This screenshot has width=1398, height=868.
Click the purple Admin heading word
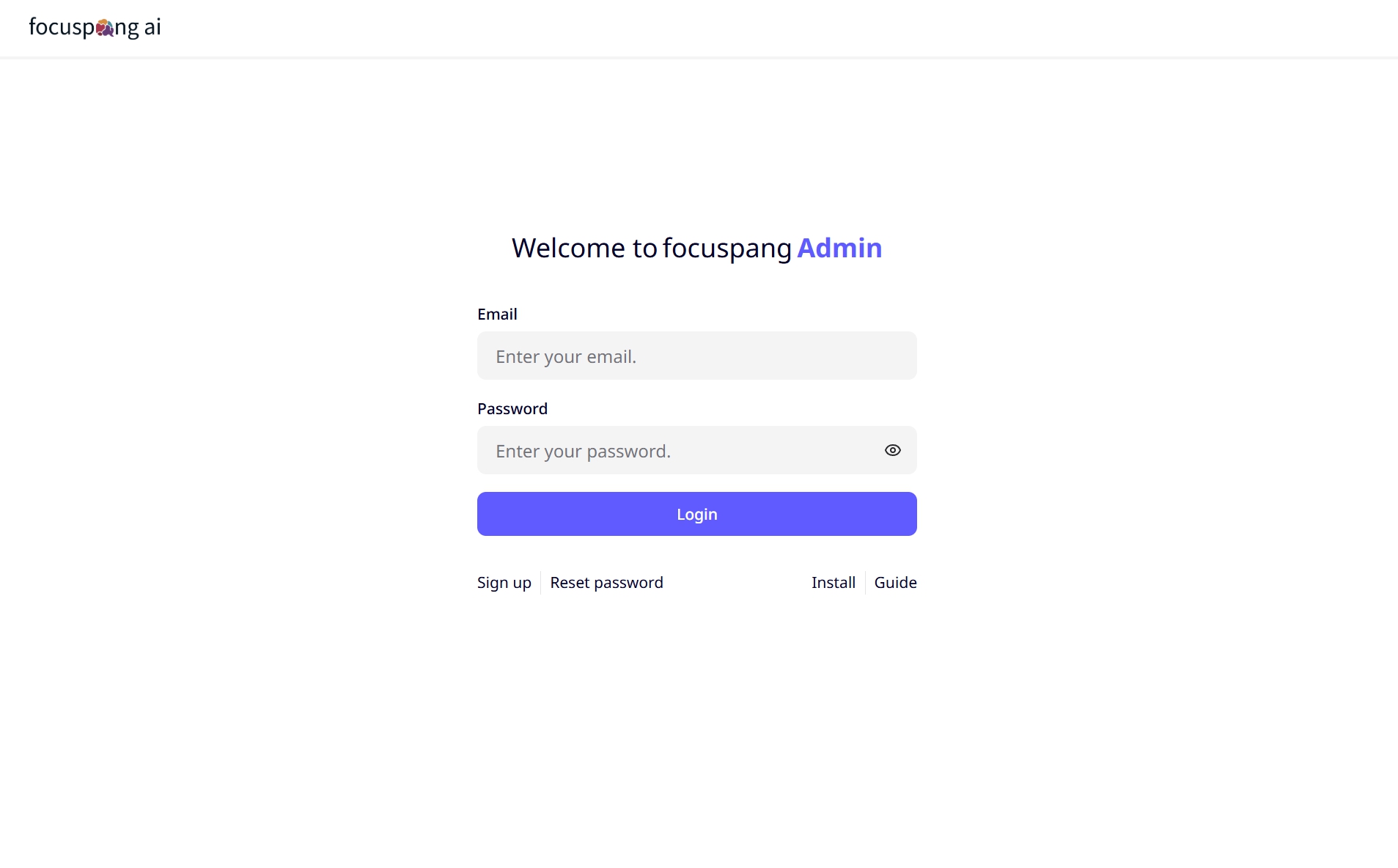[839, 248]
